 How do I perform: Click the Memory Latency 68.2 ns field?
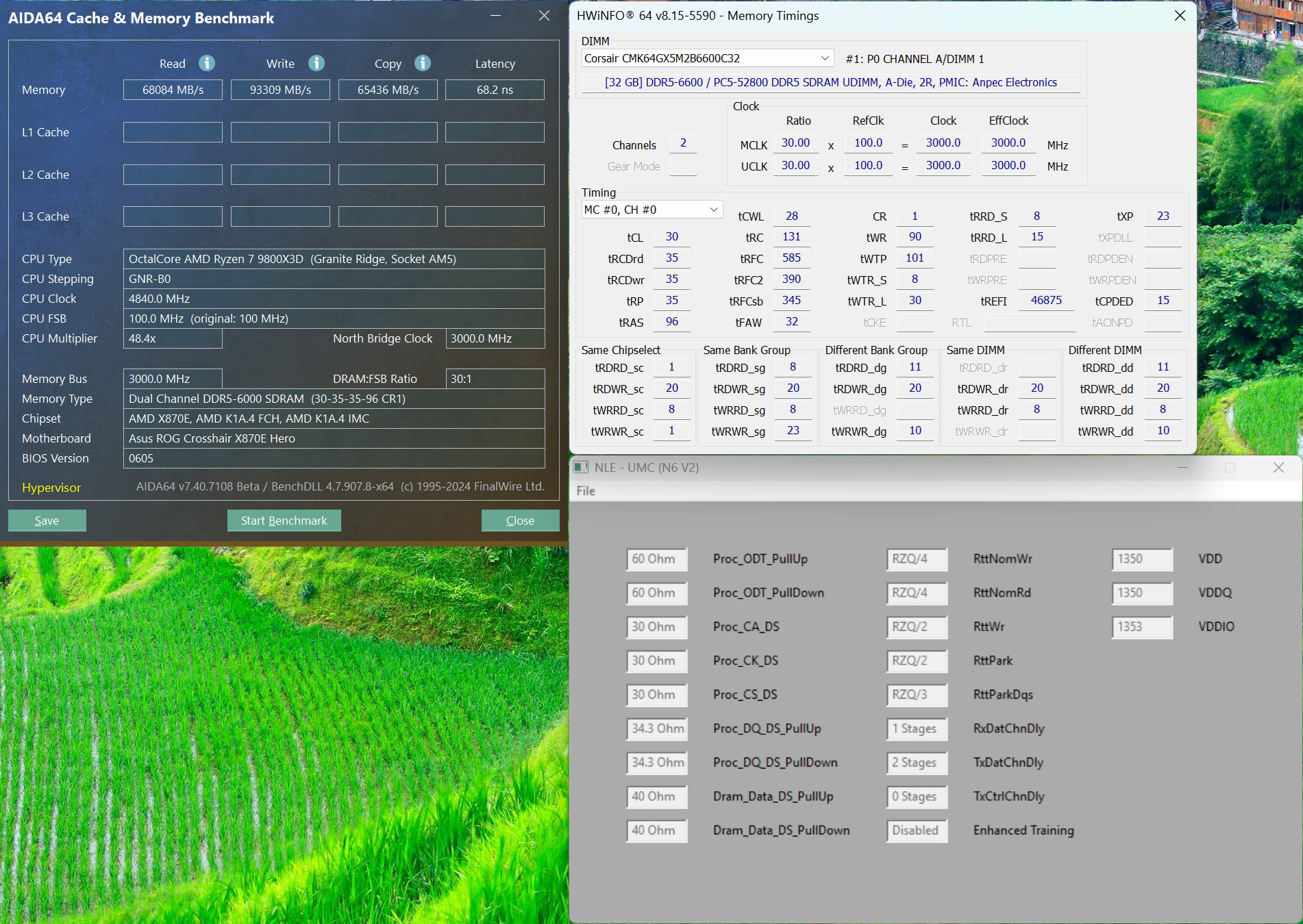(495, 90)
